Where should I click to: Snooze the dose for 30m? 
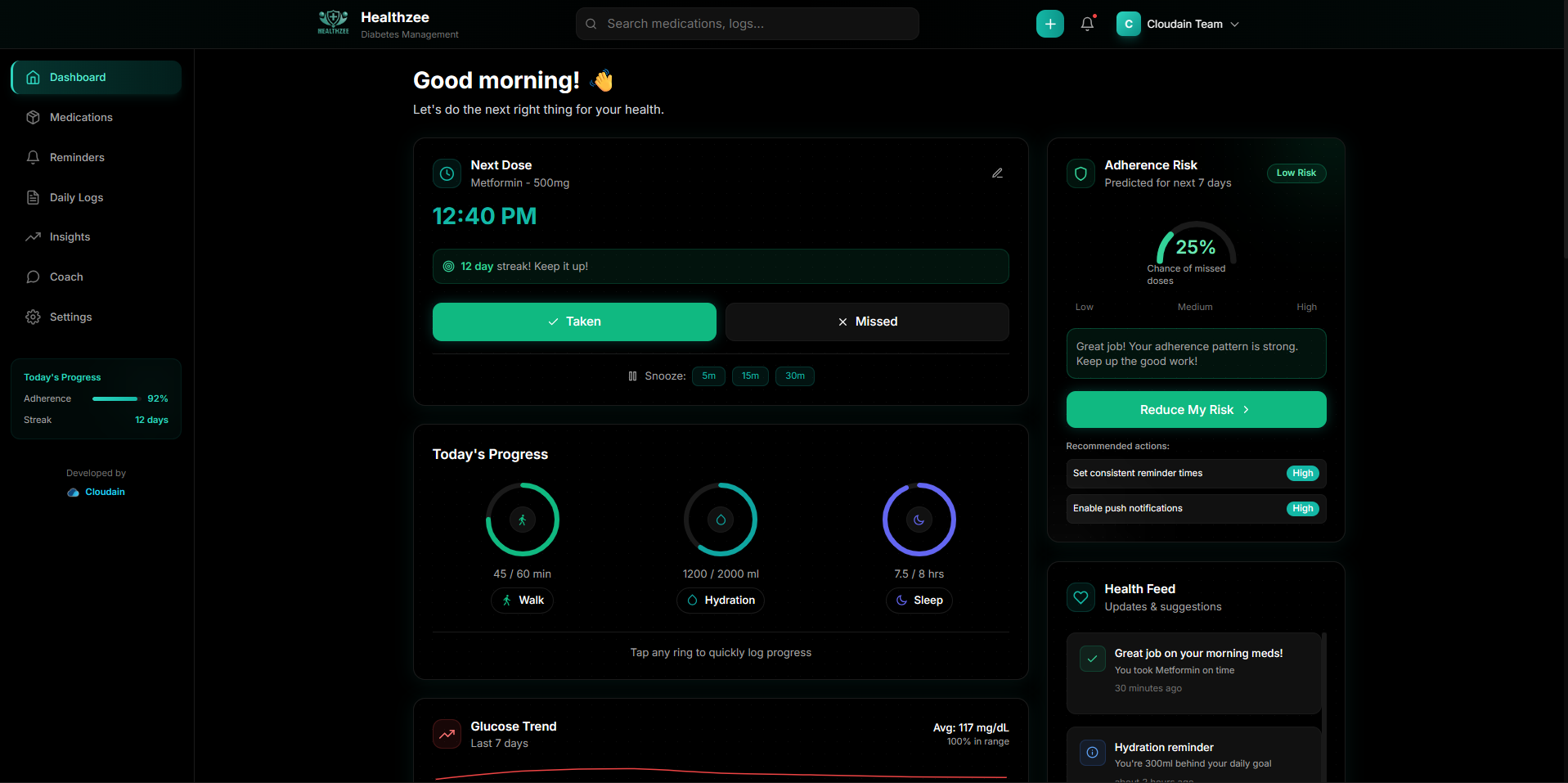coord(794,376)
